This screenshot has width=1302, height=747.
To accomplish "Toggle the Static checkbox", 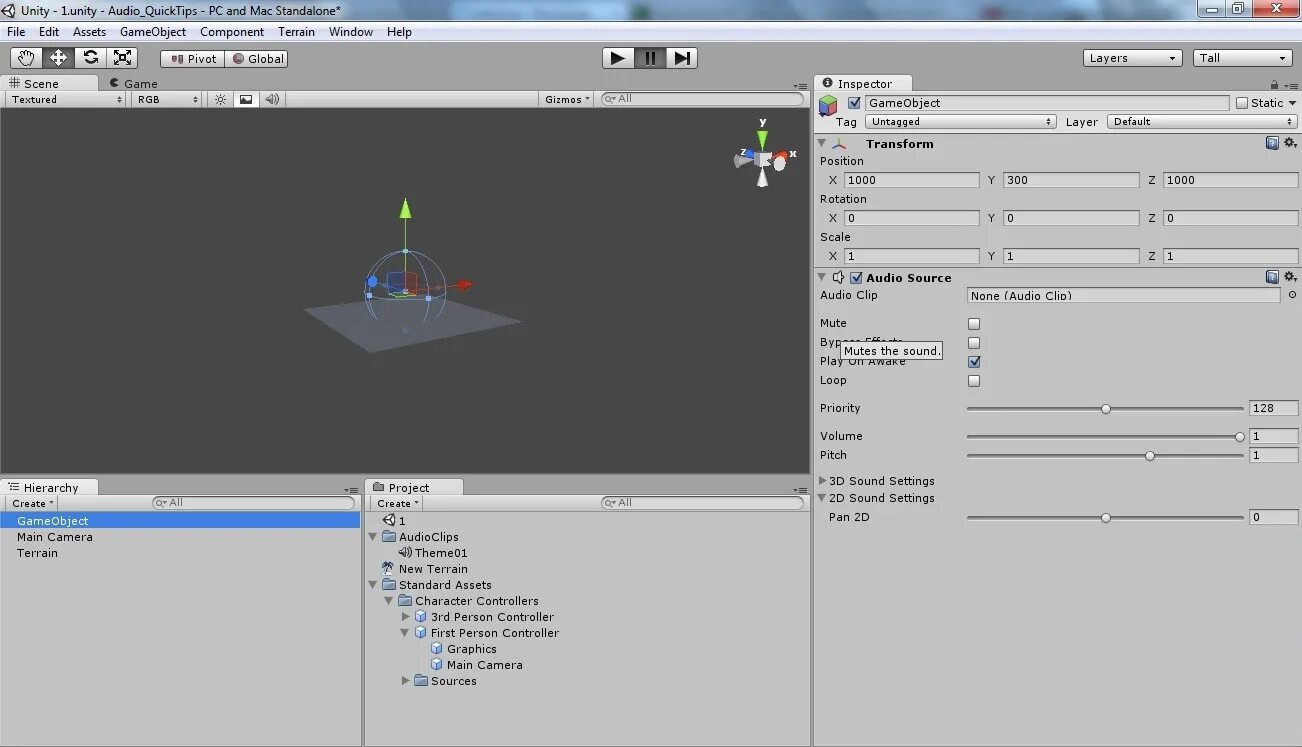I will (1242, 103).
